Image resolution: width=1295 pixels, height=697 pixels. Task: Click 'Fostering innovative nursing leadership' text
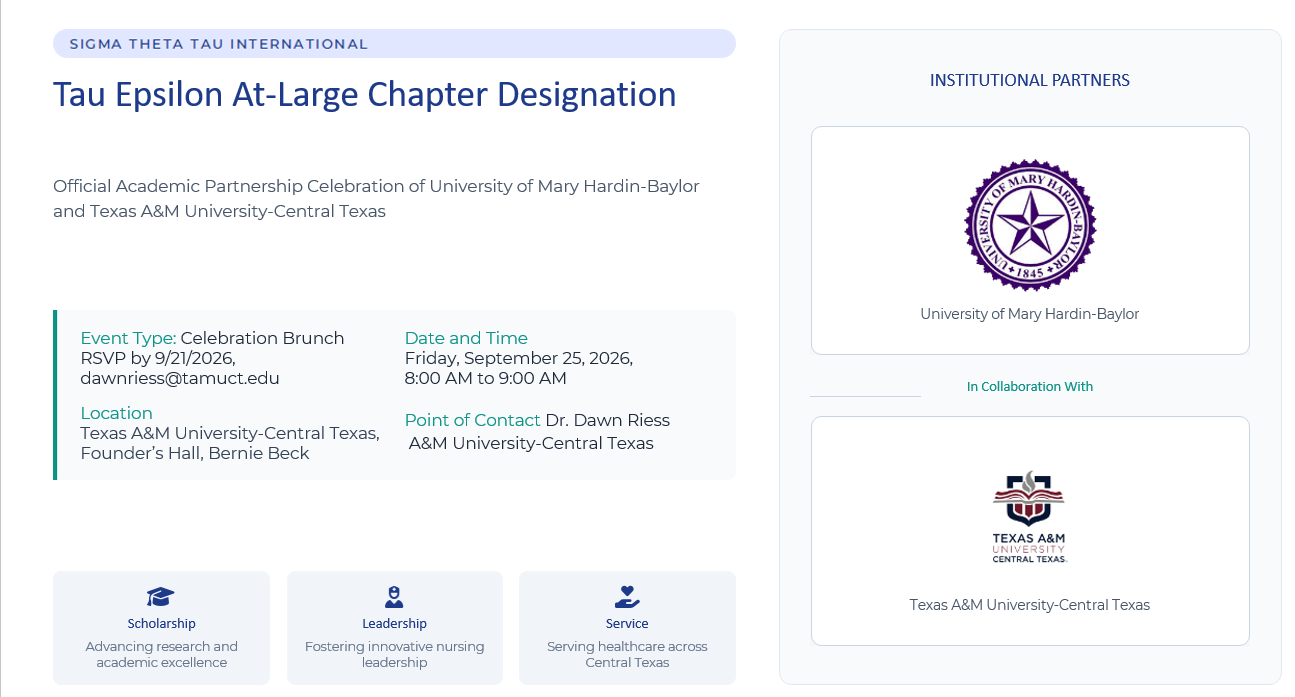394,654
